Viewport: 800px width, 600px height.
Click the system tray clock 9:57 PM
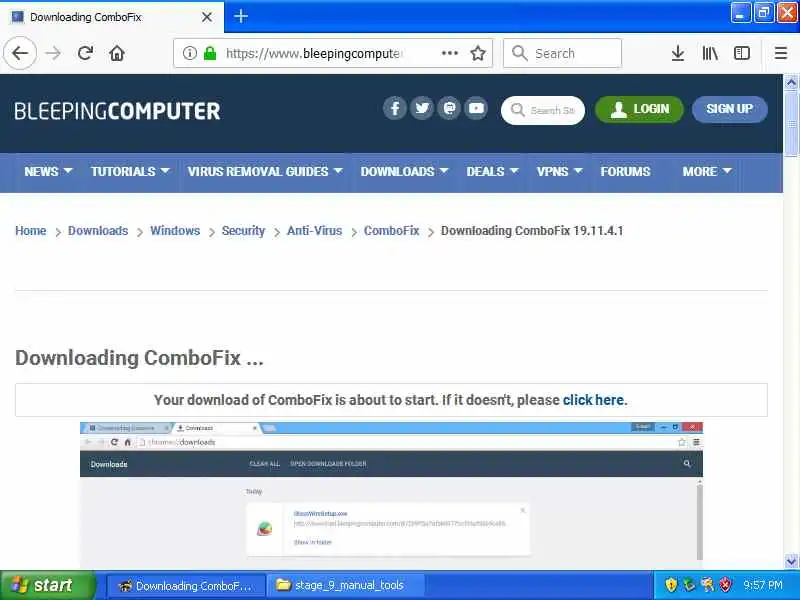pos(763,585)
